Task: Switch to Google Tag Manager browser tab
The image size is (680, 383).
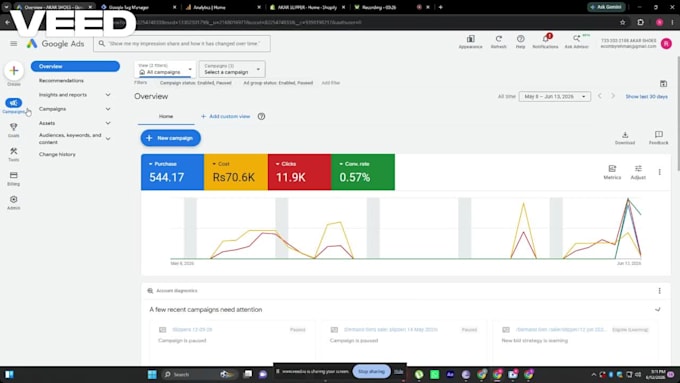Action: coord(138,7)
